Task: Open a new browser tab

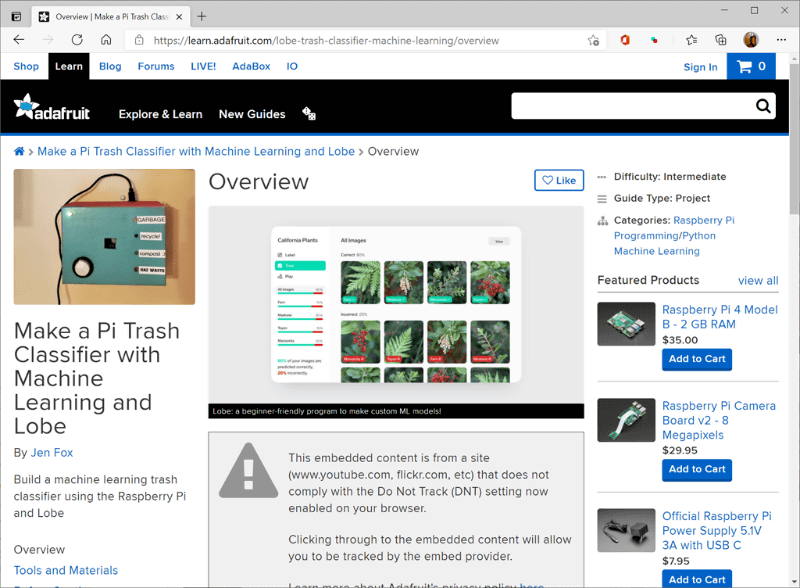Action: [202, 16]
